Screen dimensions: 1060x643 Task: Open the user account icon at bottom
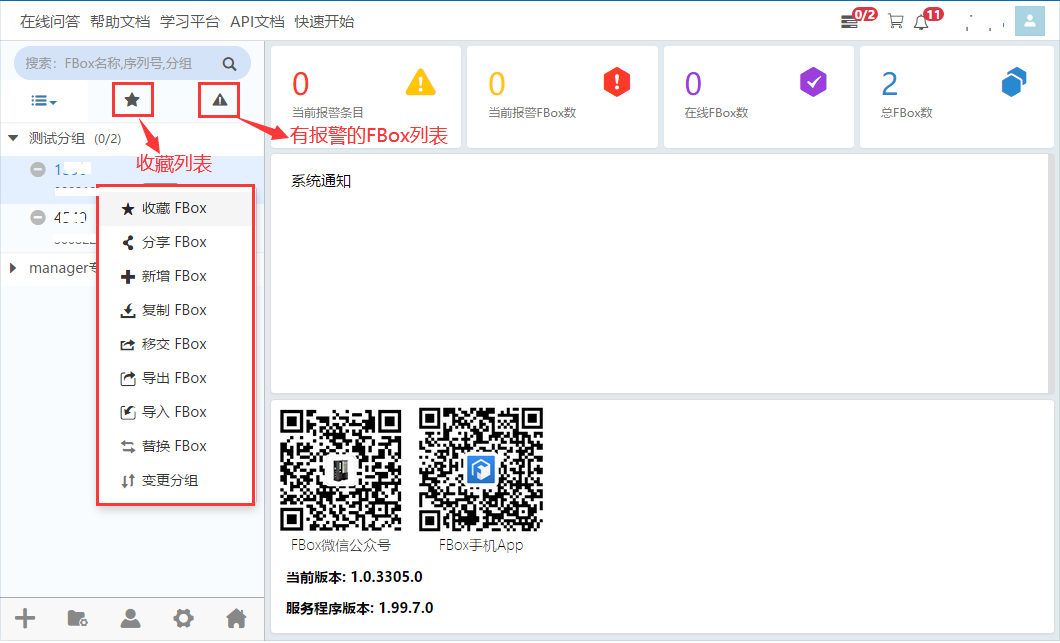[130, 618]
